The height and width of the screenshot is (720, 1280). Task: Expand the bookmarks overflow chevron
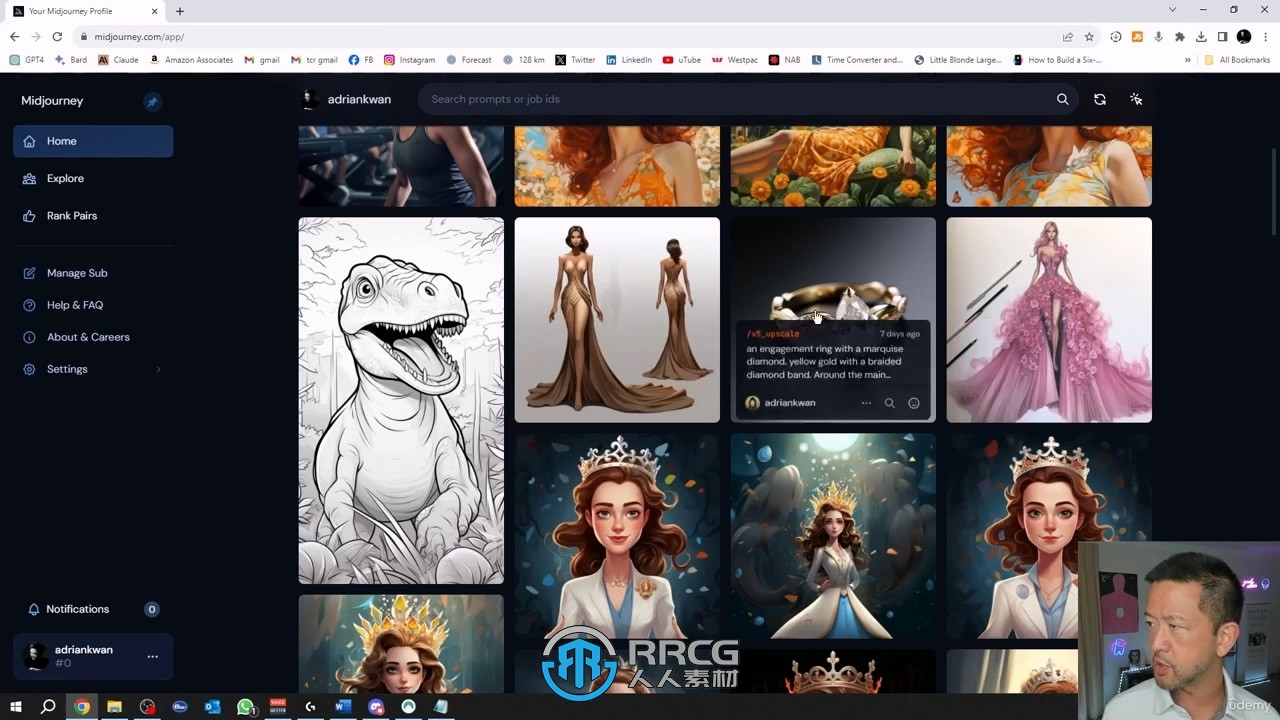[x=1187, y=60]
